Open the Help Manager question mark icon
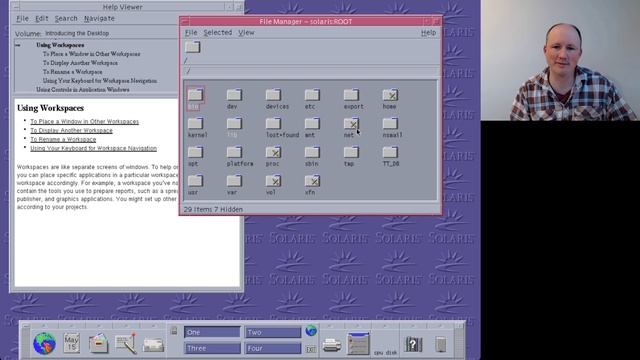The image size is (640, 360). (413, 344)
